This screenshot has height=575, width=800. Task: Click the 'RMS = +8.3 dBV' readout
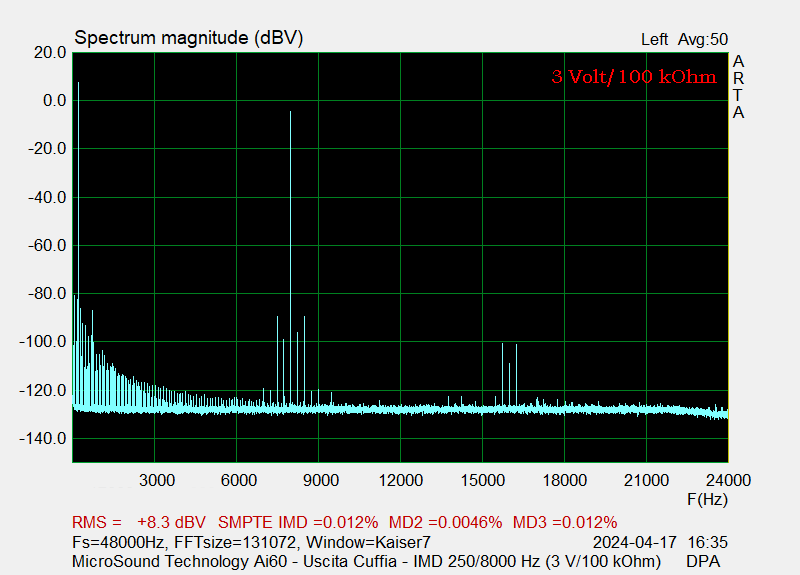coord(138,522)
